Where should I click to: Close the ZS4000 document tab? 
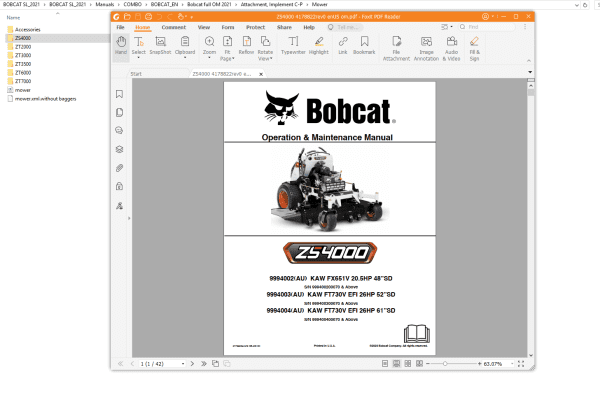[261, 74]
